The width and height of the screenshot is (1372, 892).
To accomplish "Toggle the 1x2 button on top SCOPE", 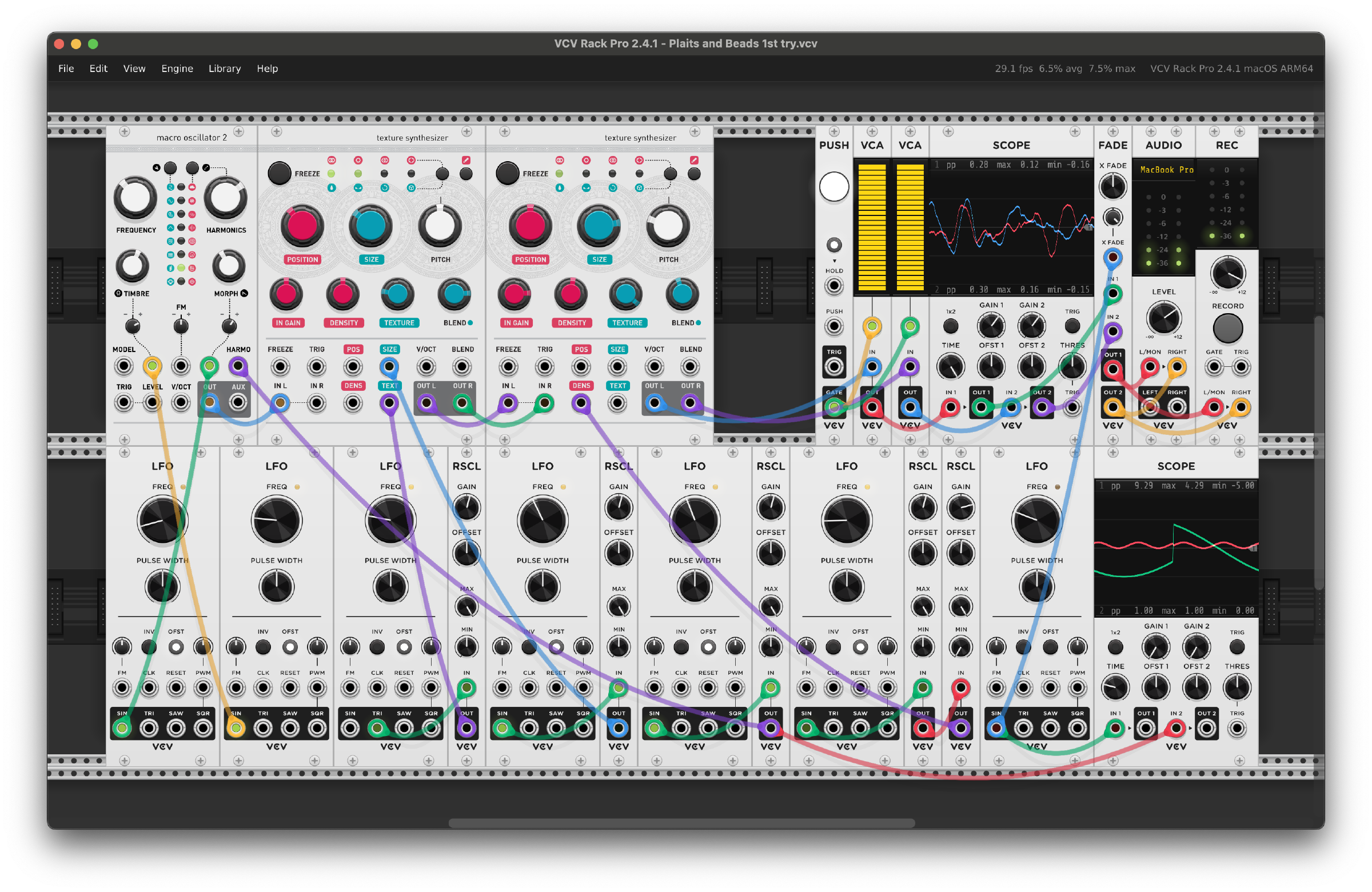I will 950,326.
